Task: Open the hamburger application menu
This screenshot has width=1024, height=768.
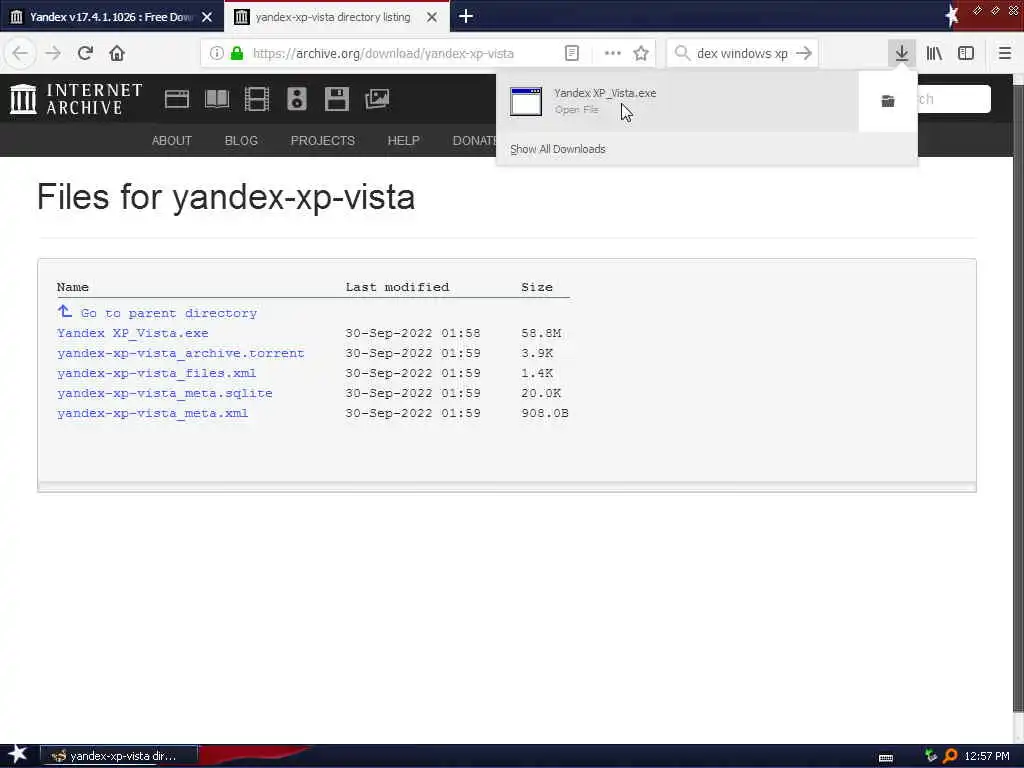Action: pos(1005,53)
